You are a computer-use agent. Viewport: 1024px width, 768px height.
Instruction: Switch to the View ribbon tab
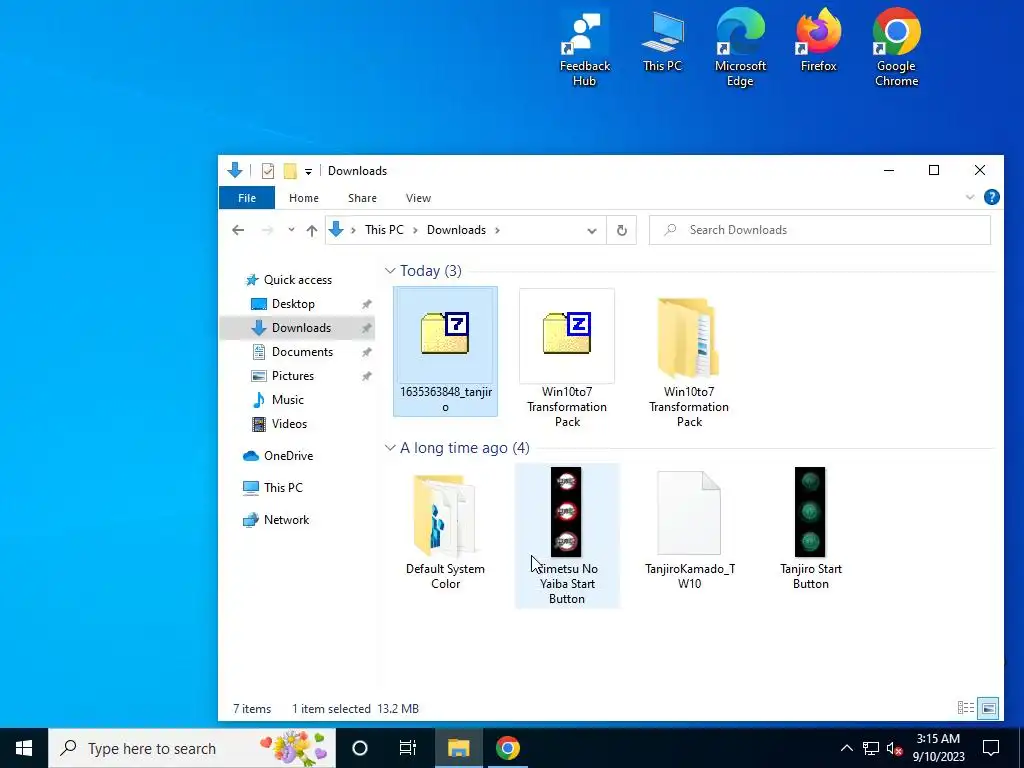coord(418,198)
